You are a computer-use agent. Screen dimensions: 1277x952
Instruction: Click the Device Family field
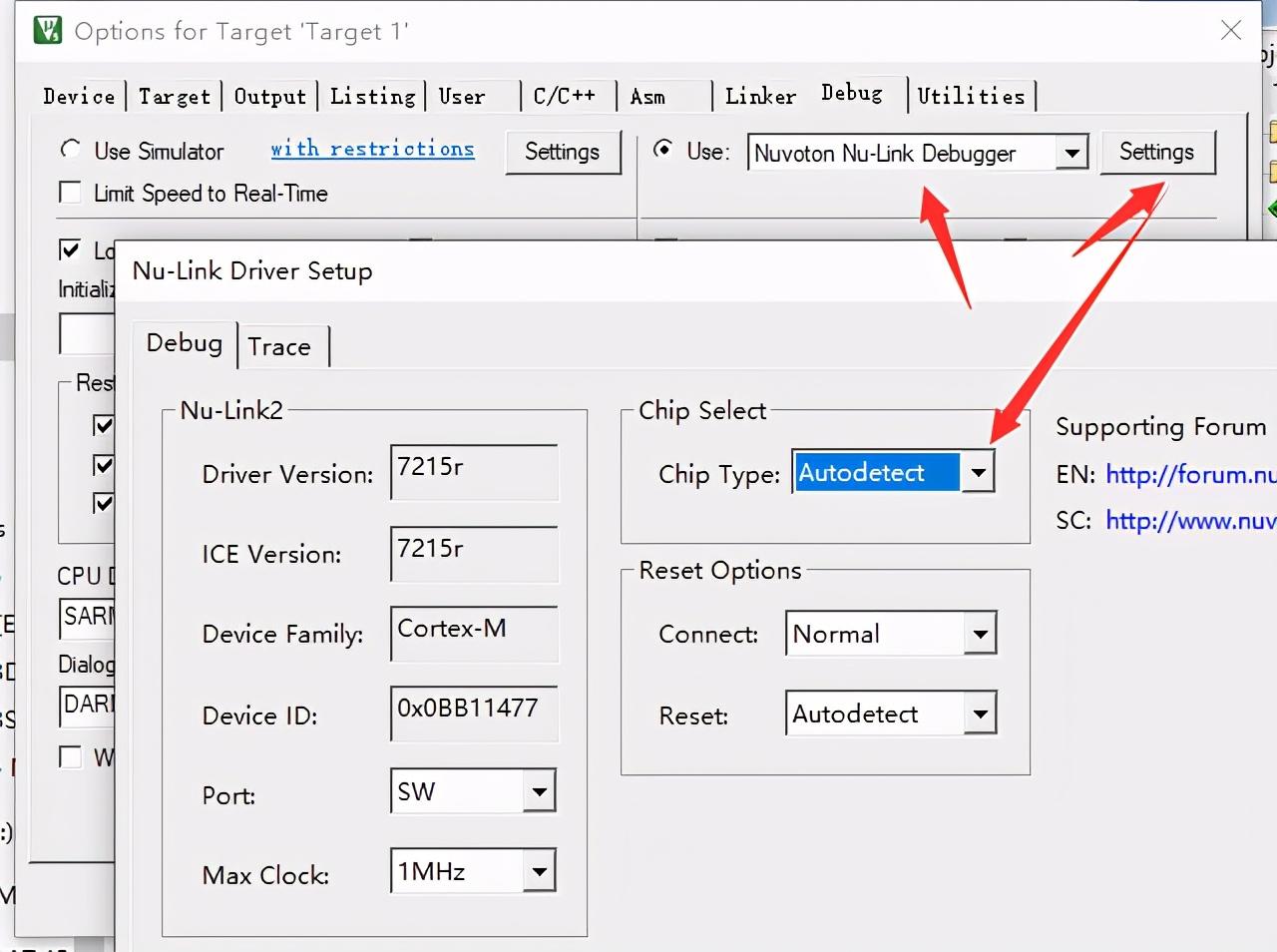[x=474, y=634]
